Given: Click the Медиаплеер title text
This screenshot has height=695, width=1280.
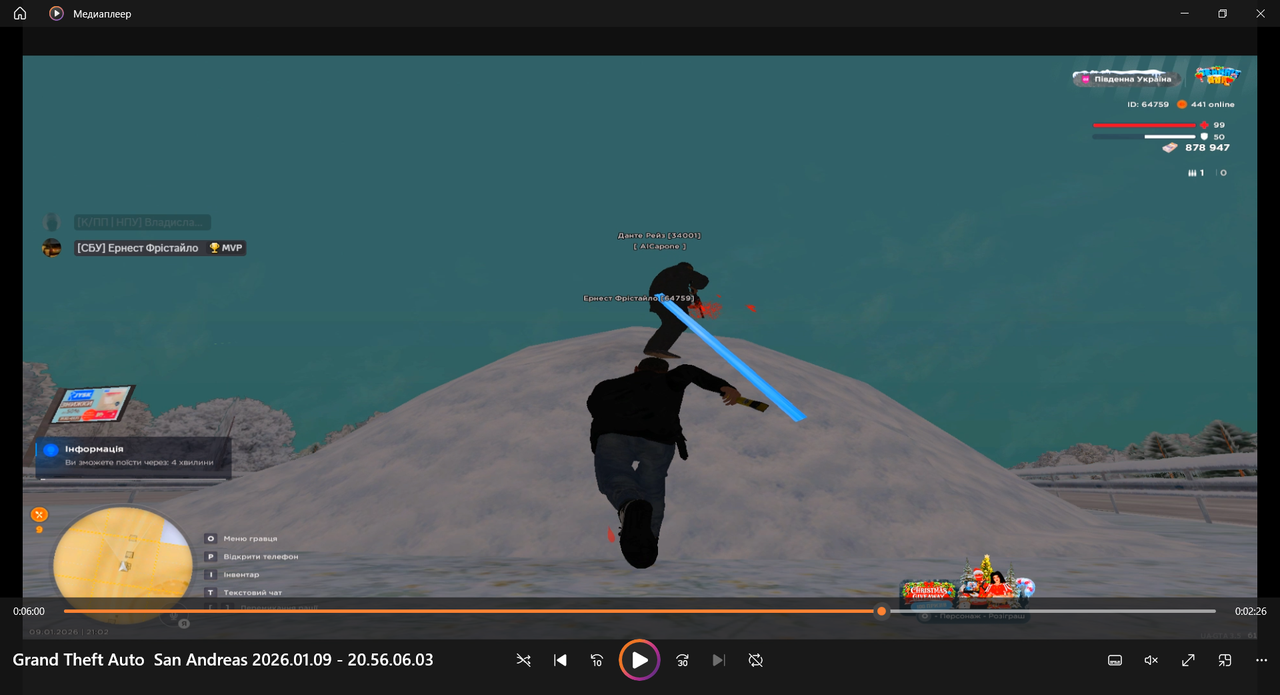Looking at the screenshot, I should point(102,14).
